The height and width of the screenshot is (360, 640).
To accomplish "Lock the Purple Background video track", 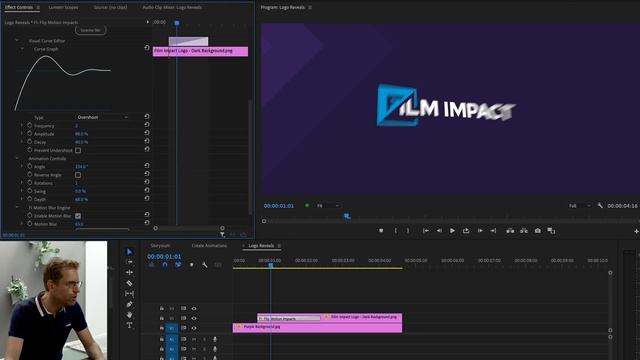I will click(162, 328).
